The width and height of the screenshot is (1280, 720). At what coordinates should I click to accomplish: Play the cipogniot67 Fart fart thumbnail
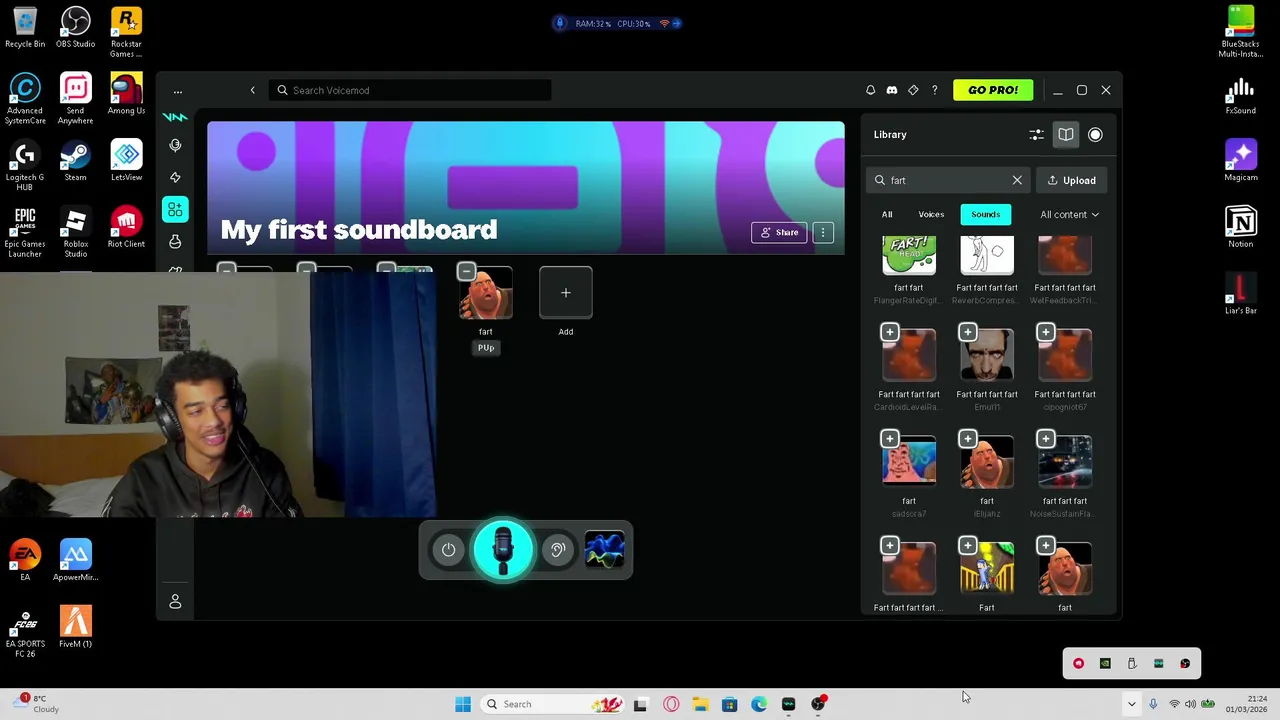pos(1065,354)
